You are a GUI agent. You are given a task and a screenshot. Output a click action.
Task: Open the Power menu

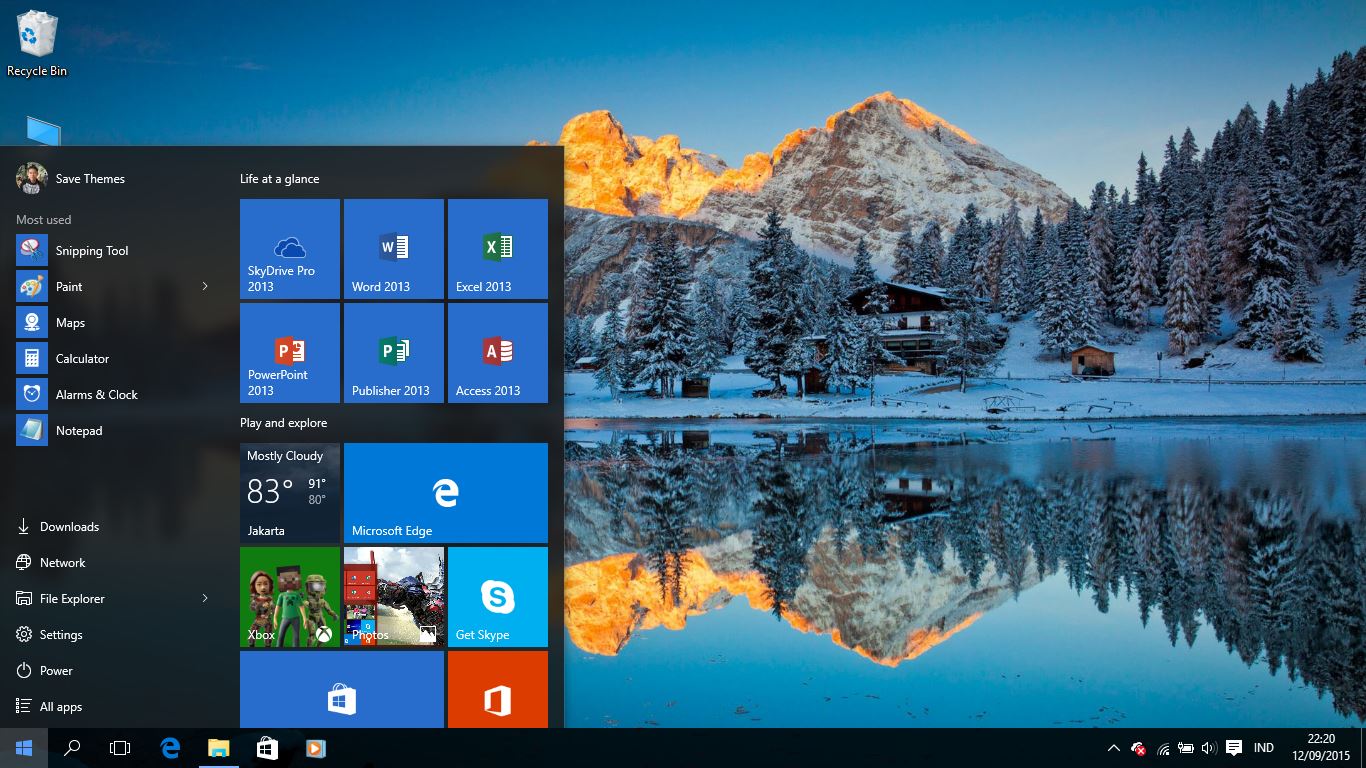coord(57,670)
